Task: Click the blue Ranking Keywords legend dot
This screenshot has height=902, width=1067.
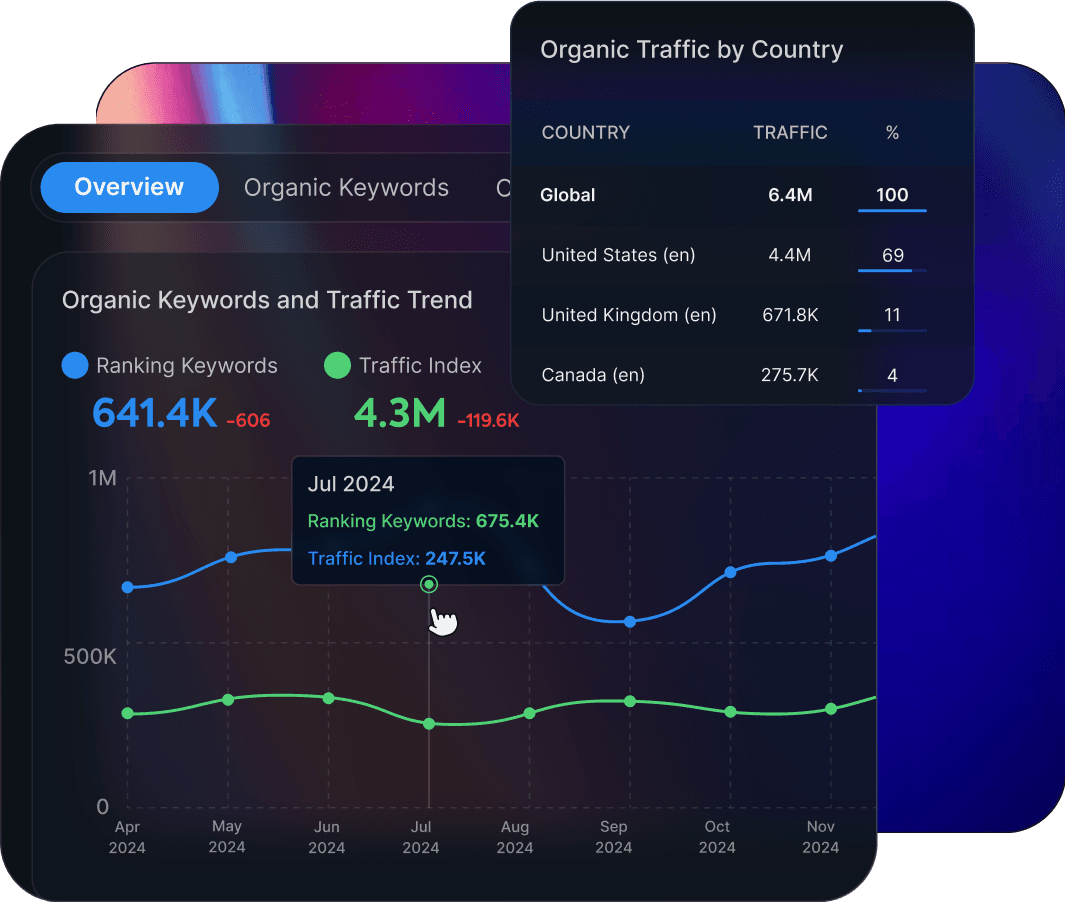Action: [75, 365]
